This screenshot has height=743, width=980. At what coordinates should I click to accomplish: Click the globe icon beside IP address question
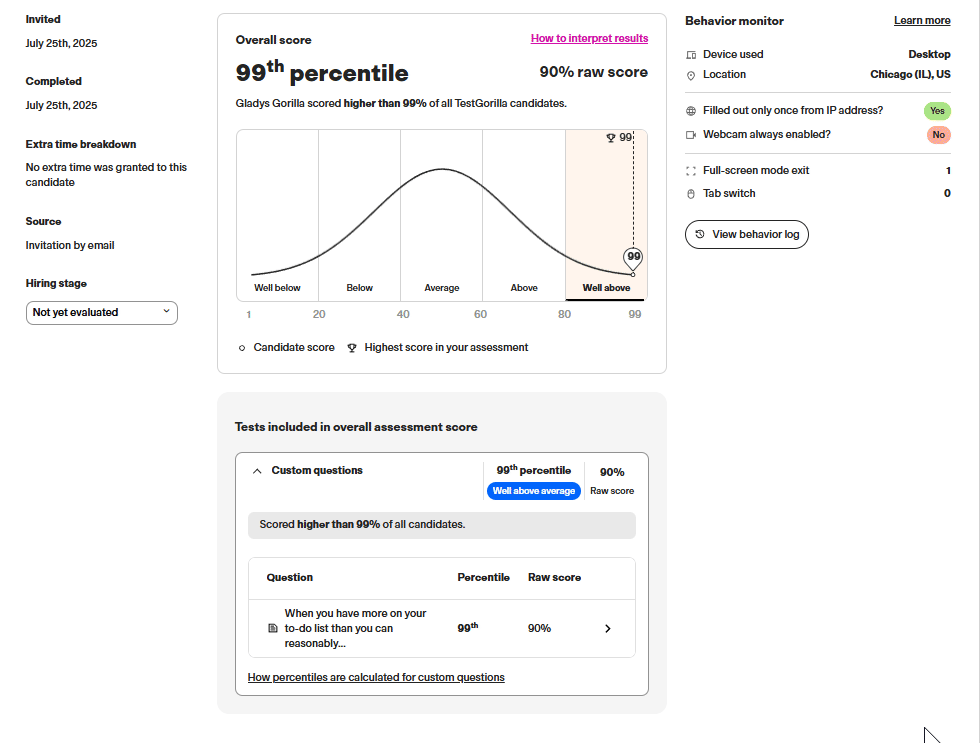coord(690,111)
